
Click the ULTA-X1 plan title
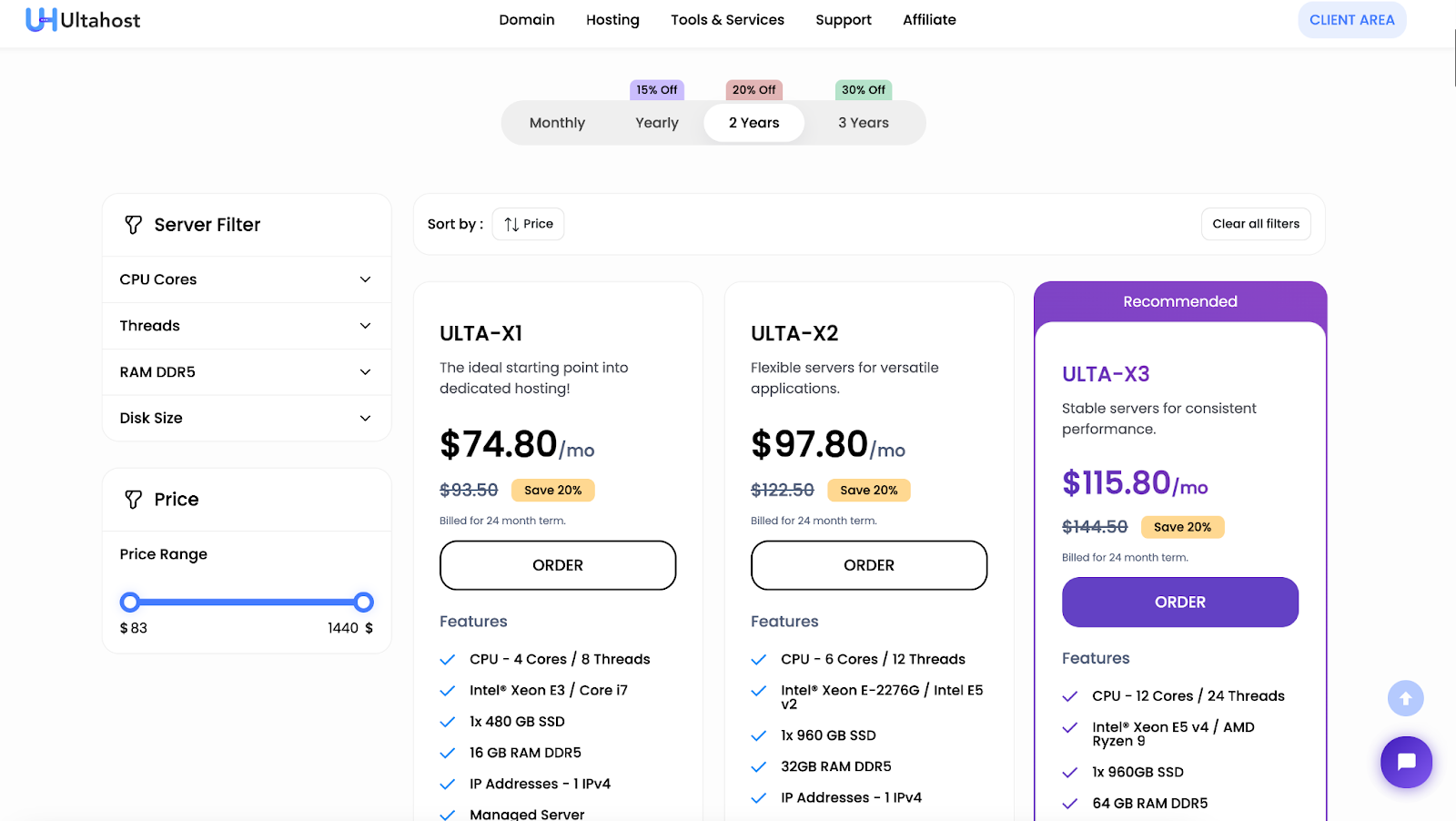[481, 334]
